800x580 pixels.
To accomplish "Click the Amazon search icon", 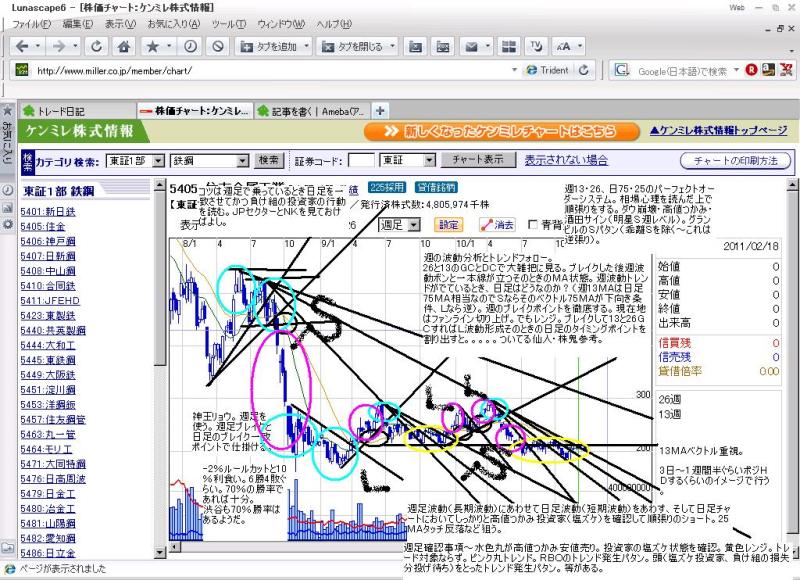I will click(x=768, y=70).
